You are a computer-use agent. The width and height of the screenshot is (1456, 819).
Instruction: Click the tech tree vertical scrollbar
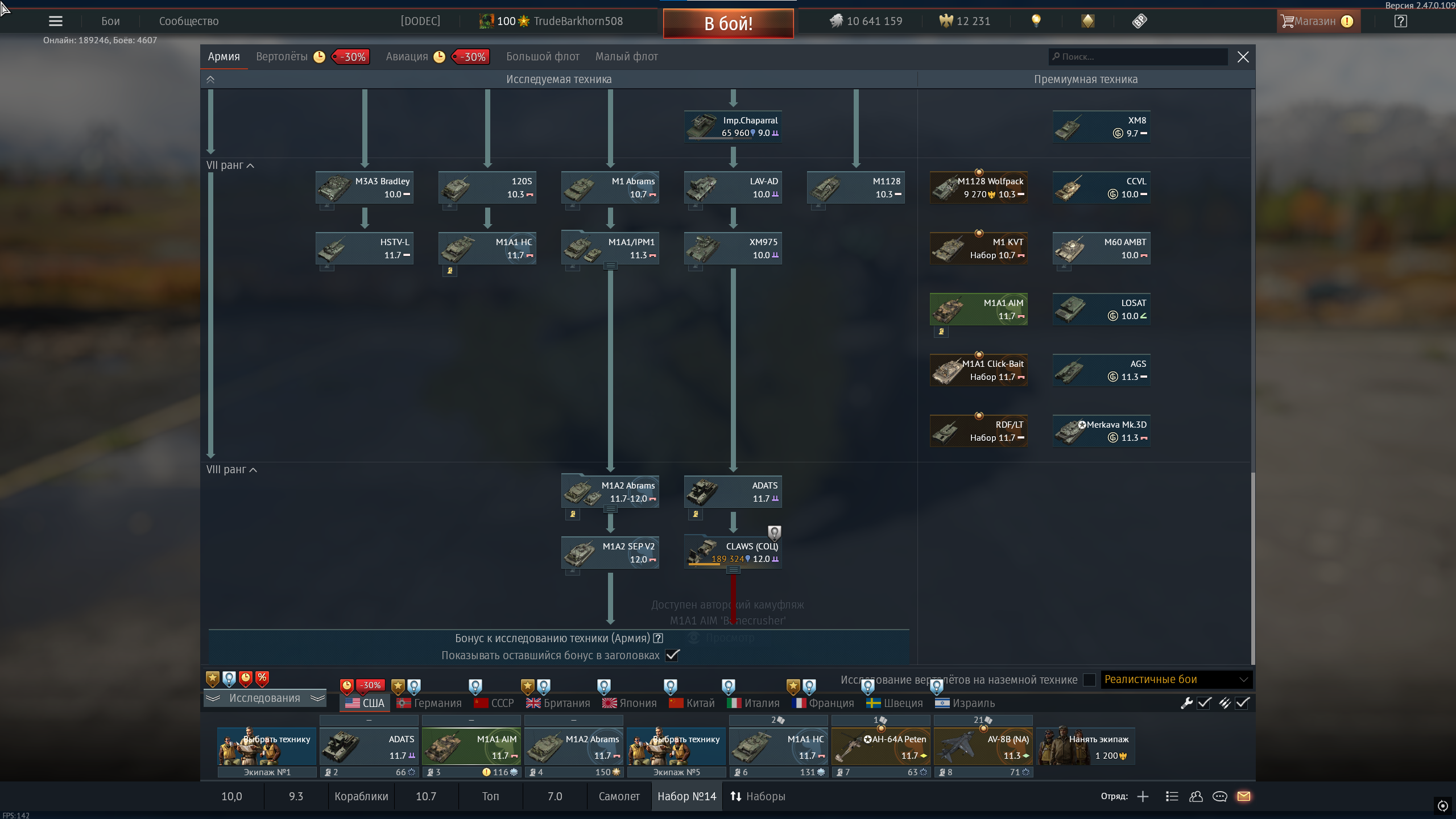1252,568
